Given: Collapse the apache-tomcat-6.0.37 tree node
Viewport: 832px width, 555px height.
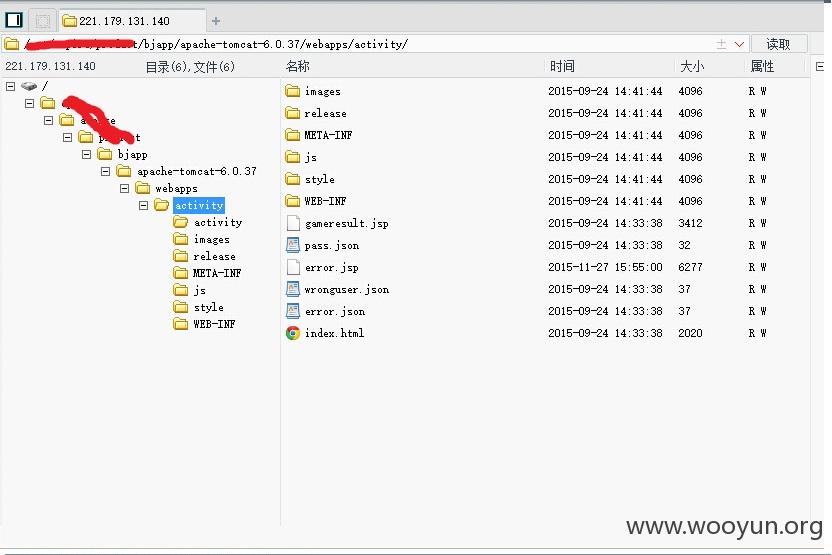Looking at the screenshot, I should point(106,171).
